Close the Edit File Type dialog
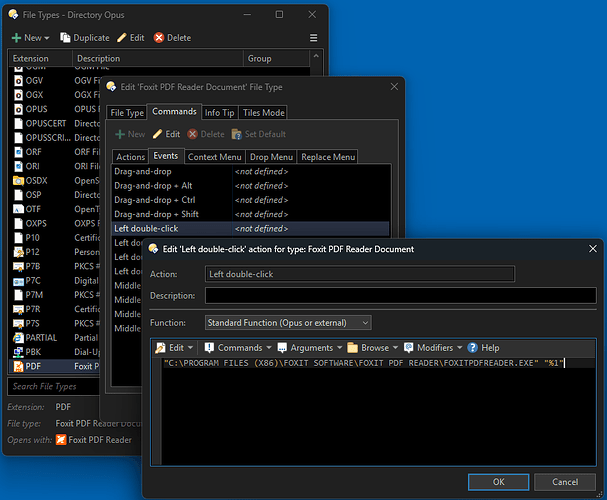Viewport: 607px width, 500px height. (x=394, y=87)
